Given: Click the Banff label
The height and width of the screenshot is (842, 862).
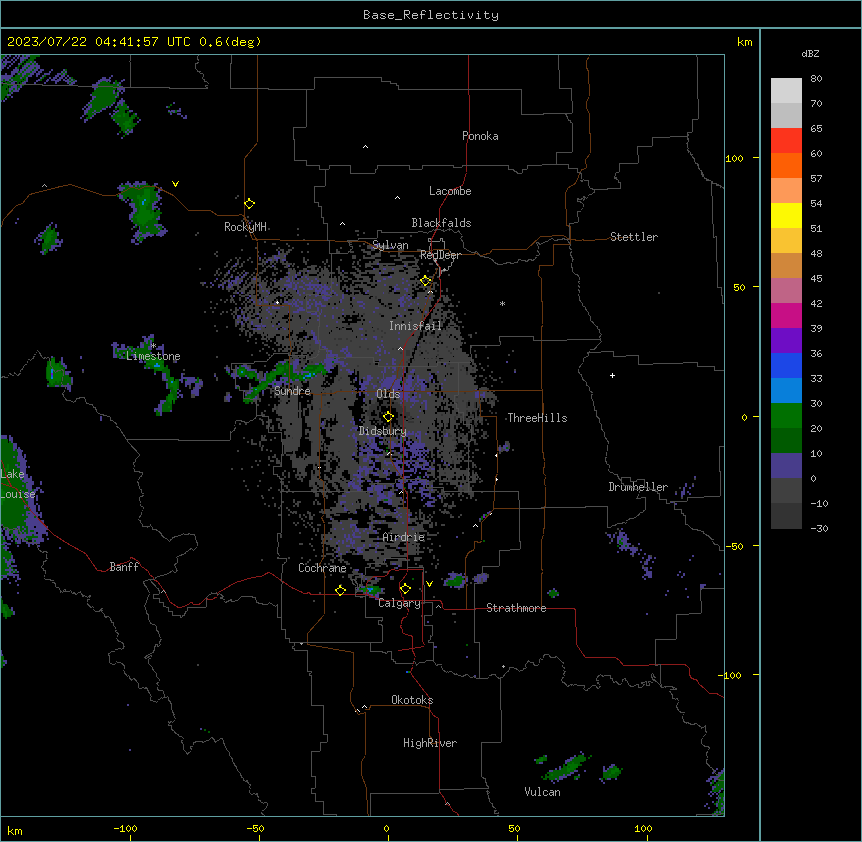Looking at the screenshot, I should pyautogui.click(x=124, y=567).
